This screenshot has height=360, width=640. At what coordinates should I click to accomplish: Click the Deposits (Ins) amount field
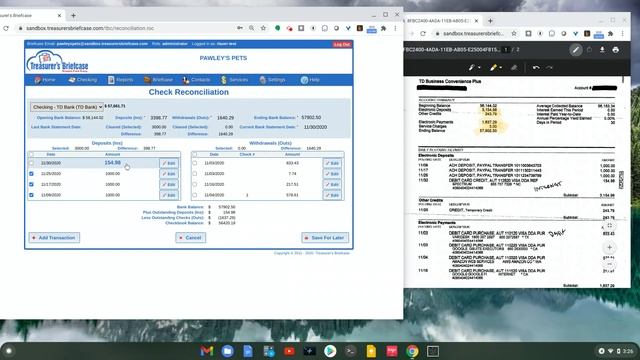[x=158, y=118]
